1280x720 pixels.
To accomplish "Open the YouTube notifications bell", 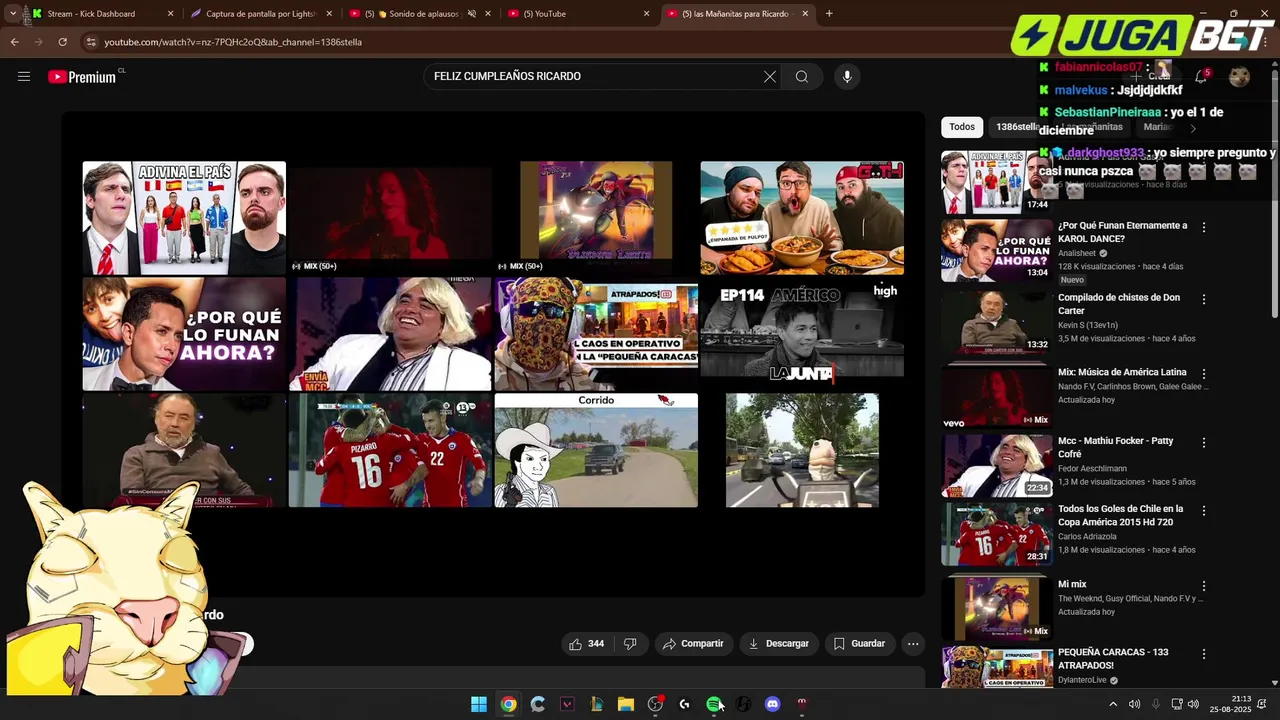I will [1201, 77].
